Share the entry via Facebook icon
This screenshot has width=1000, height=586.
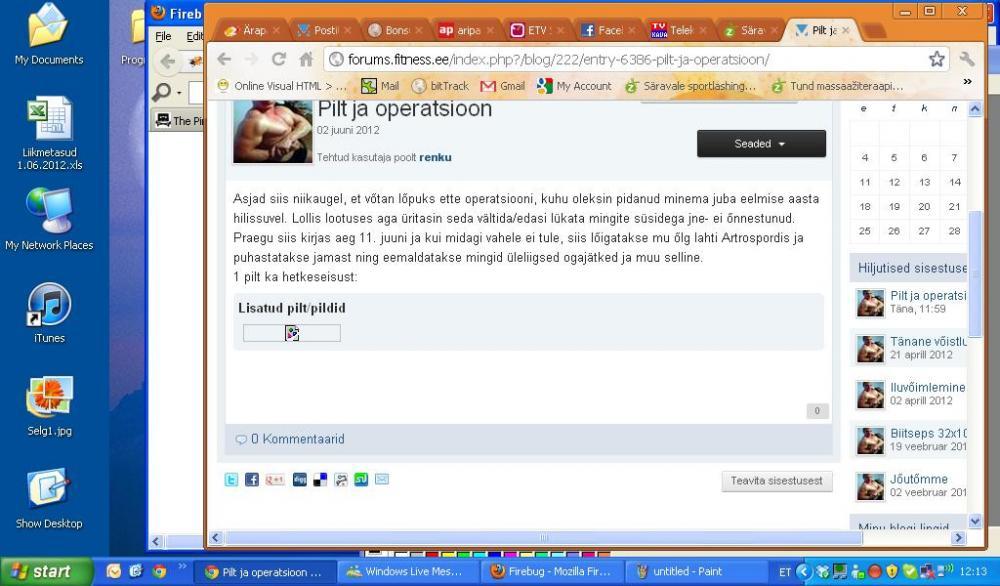252,480
